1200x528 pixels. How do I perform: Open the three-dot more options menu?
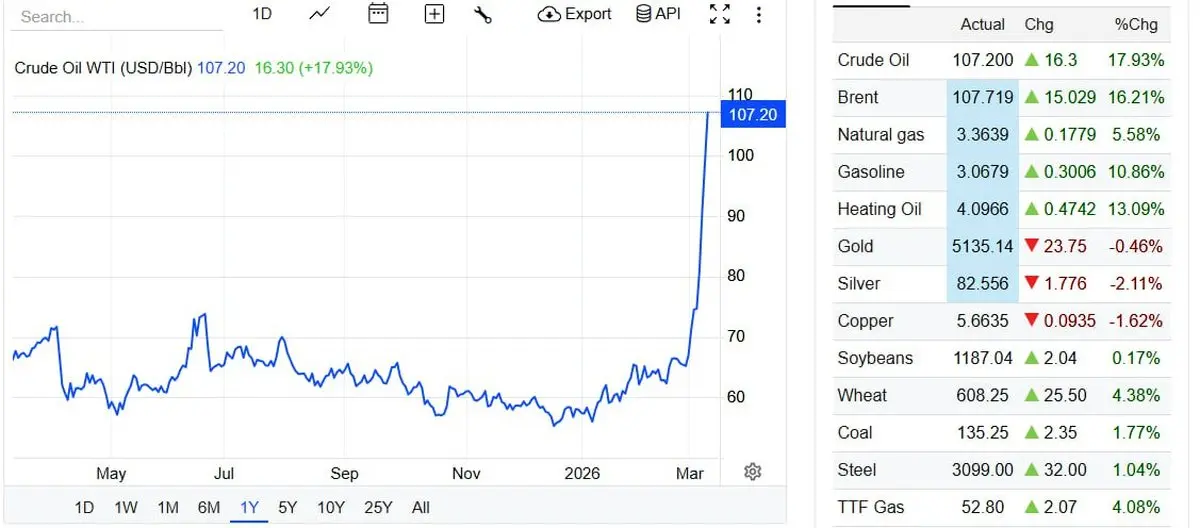tap(759, 14)
